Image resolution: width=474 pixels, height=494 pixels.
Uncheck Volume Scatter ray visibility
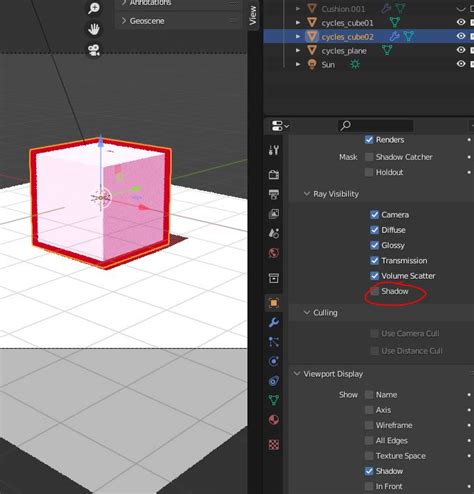coord(374,276)
